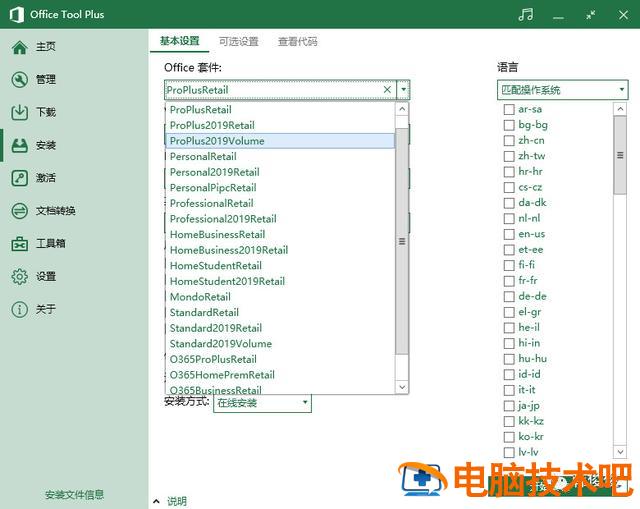
Task: Select HomeStudentRetail in the list
Action: click(280, 266)
